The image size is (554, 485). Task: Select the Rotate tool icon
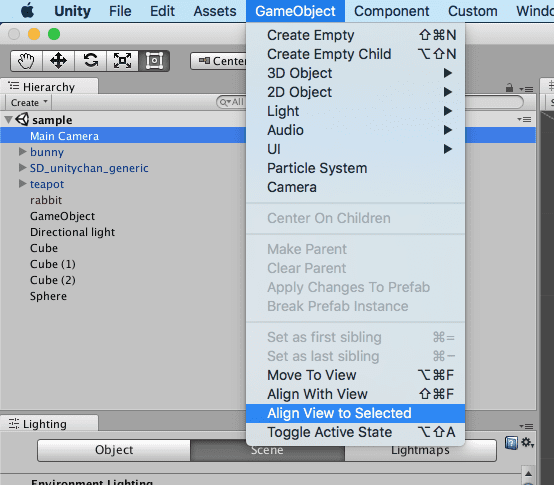(x=90, y=61)
